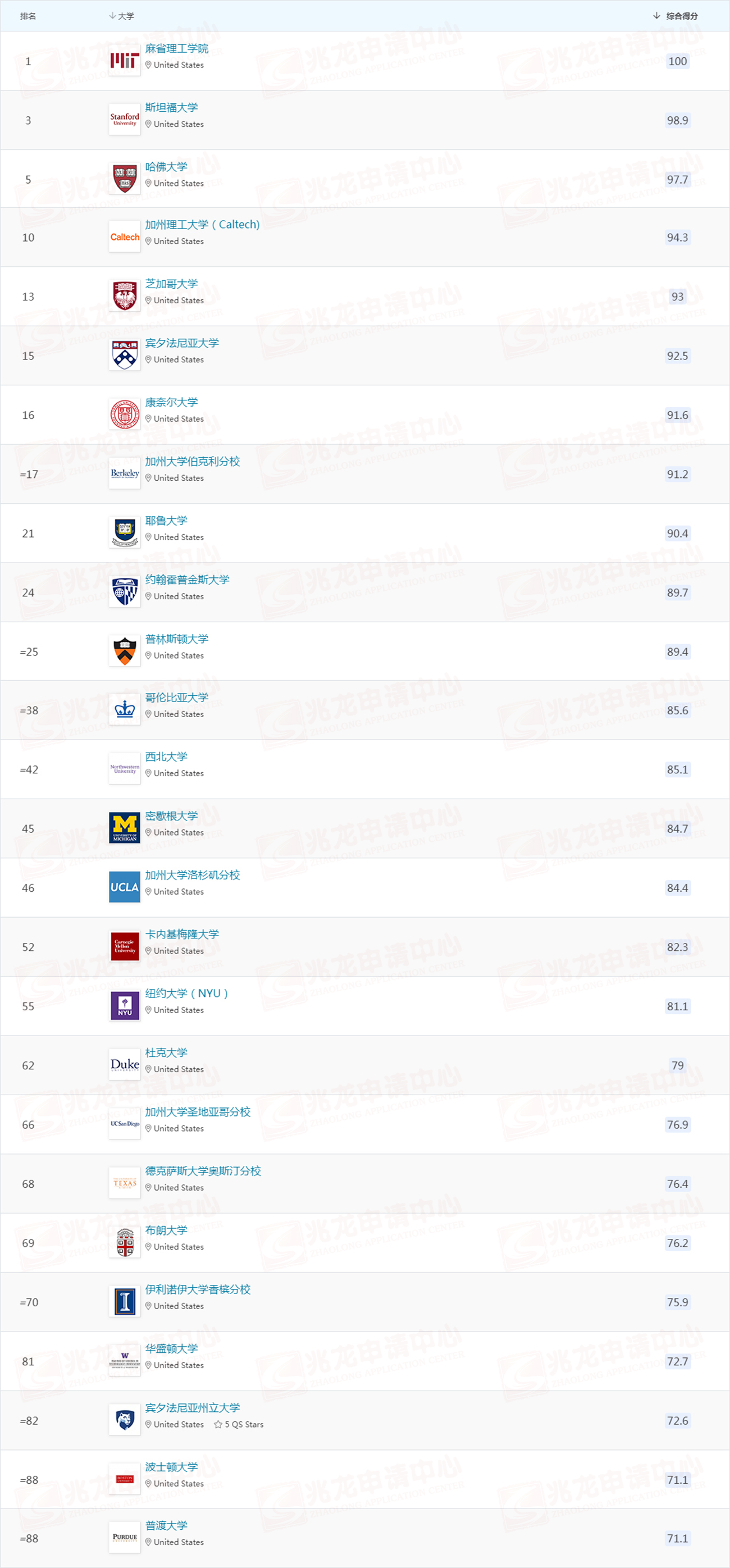730x1568 pixels.
Task: Open 德克萨斯大学奥斯汀分校 link
Action: point(203,1171)
